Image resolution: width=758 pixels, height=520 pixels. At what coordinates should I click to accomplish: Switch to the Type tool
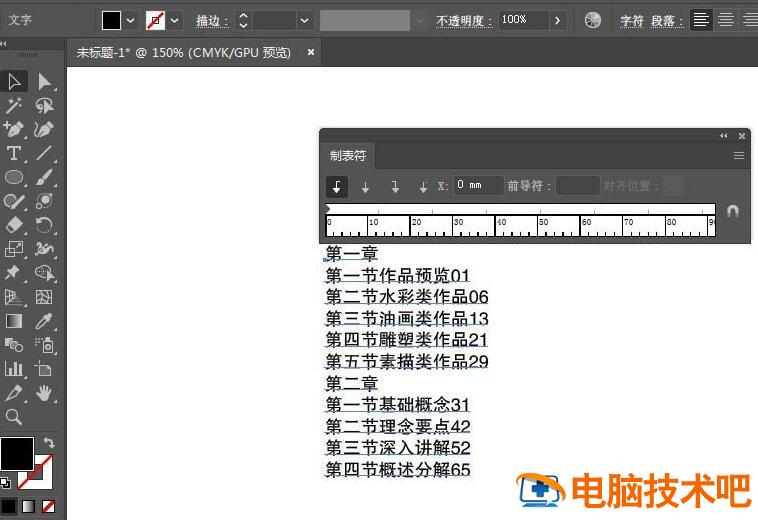[x=14, y=153]
